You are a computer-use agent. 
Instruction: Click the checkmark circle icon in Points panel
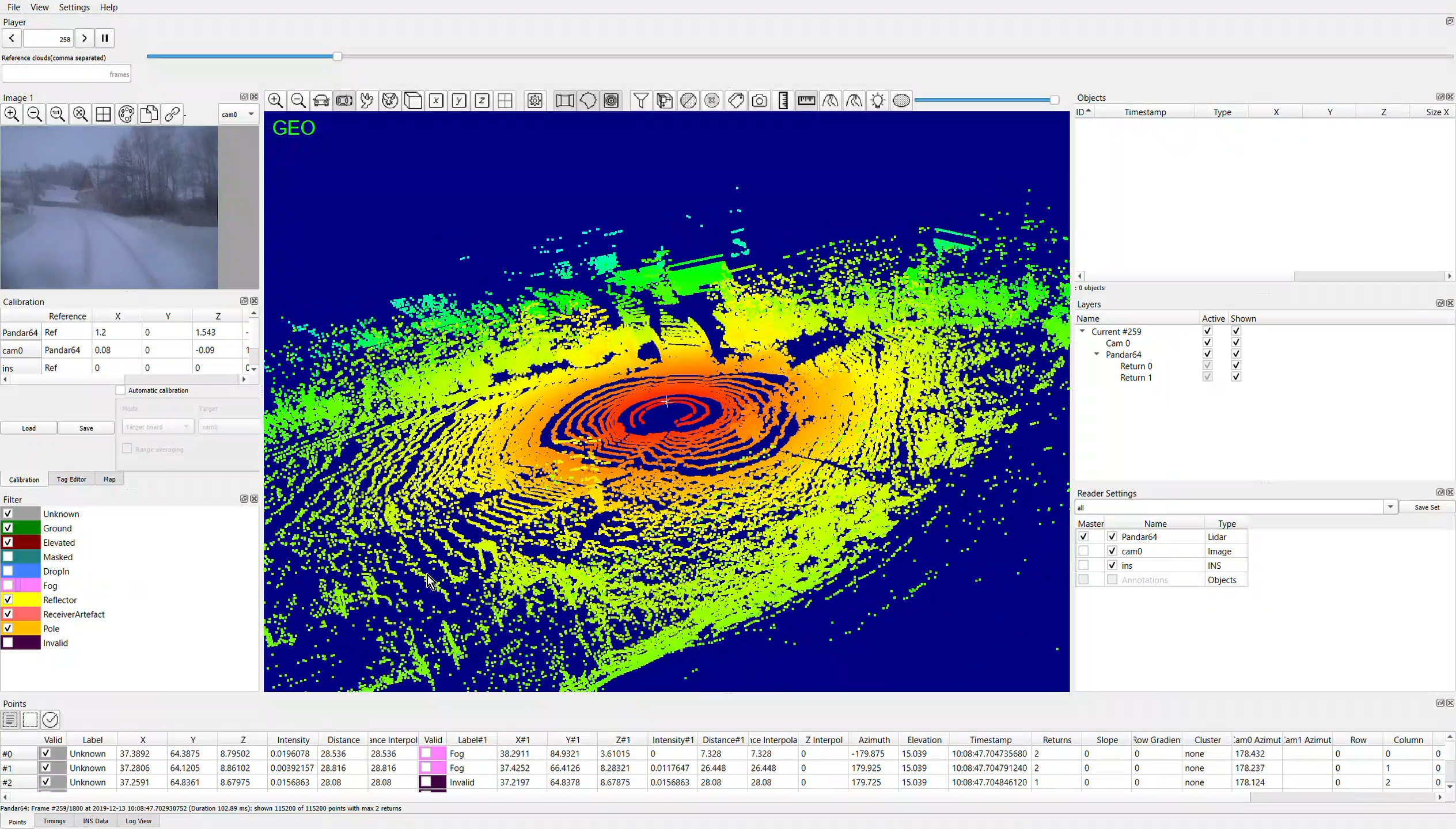51,719
